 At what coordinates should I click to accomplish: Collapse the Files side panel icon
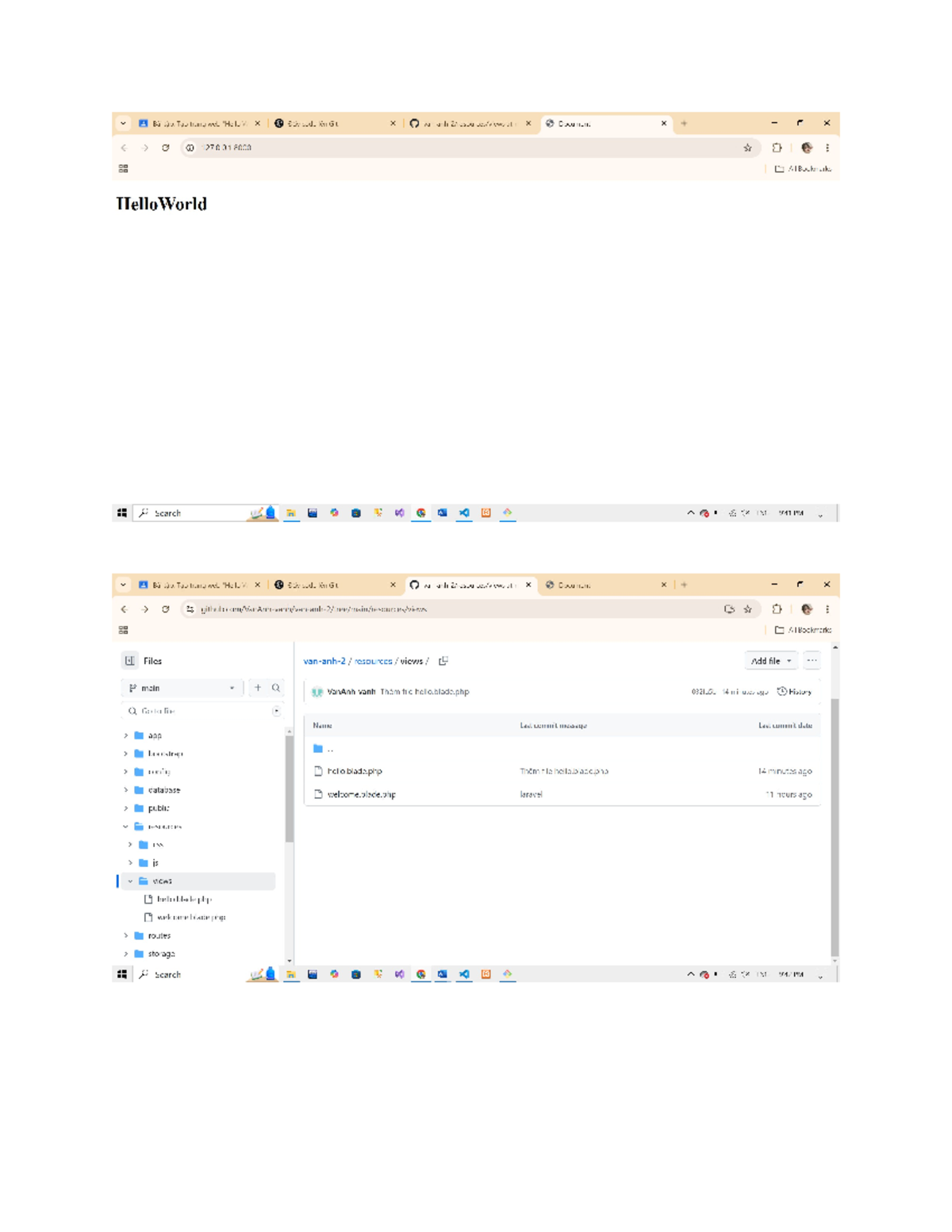tap(130, 661)
